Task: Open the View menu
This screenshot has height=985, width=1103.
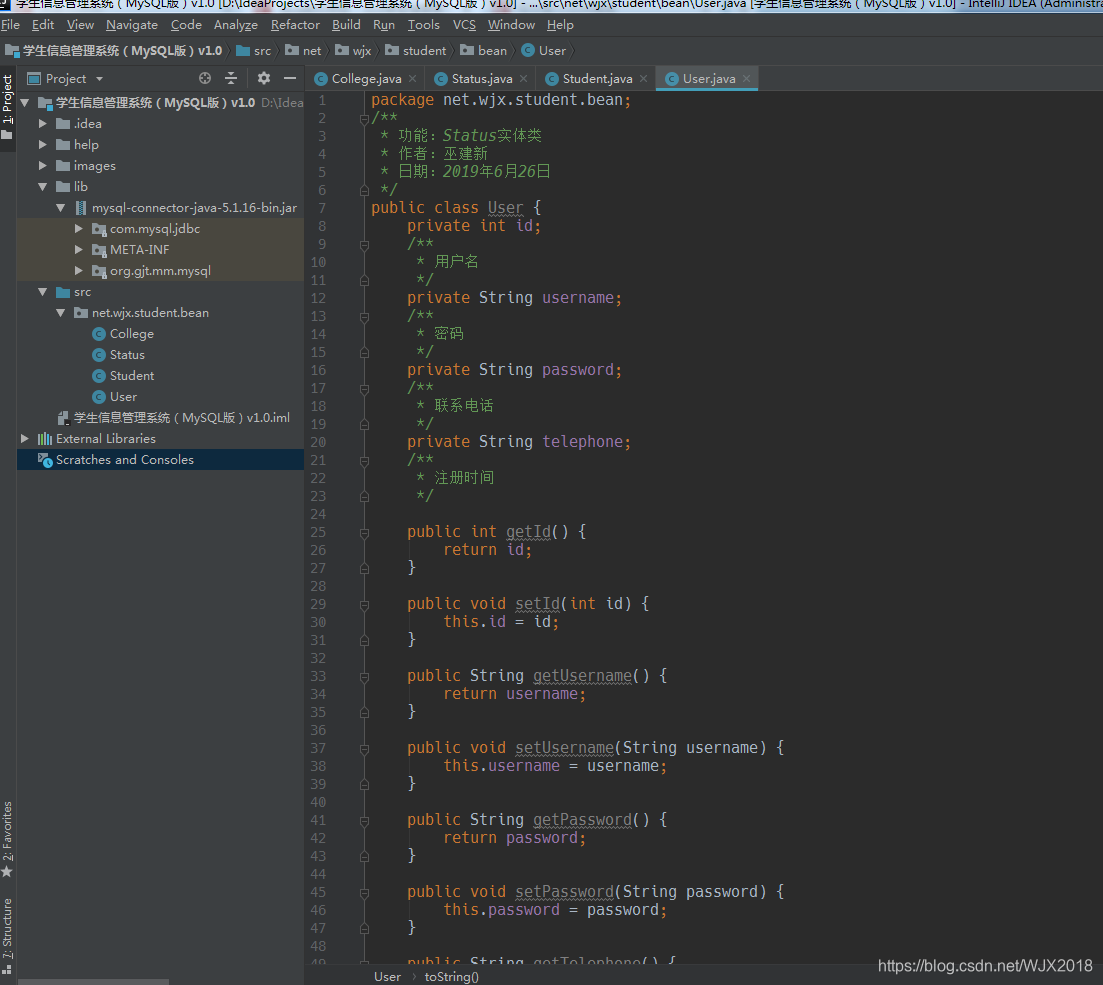Action: pyautogui.click(x=80, y=25)
